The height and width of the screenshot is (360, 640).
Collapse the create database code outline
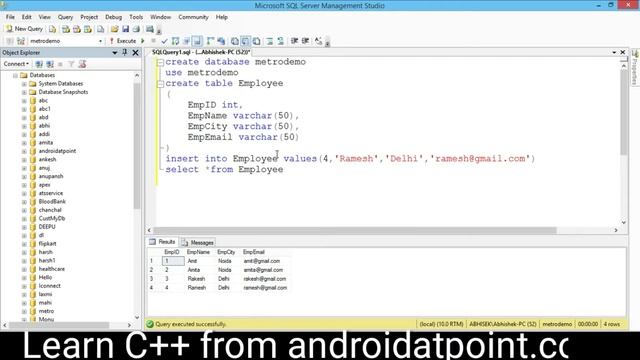click(160, 62)
